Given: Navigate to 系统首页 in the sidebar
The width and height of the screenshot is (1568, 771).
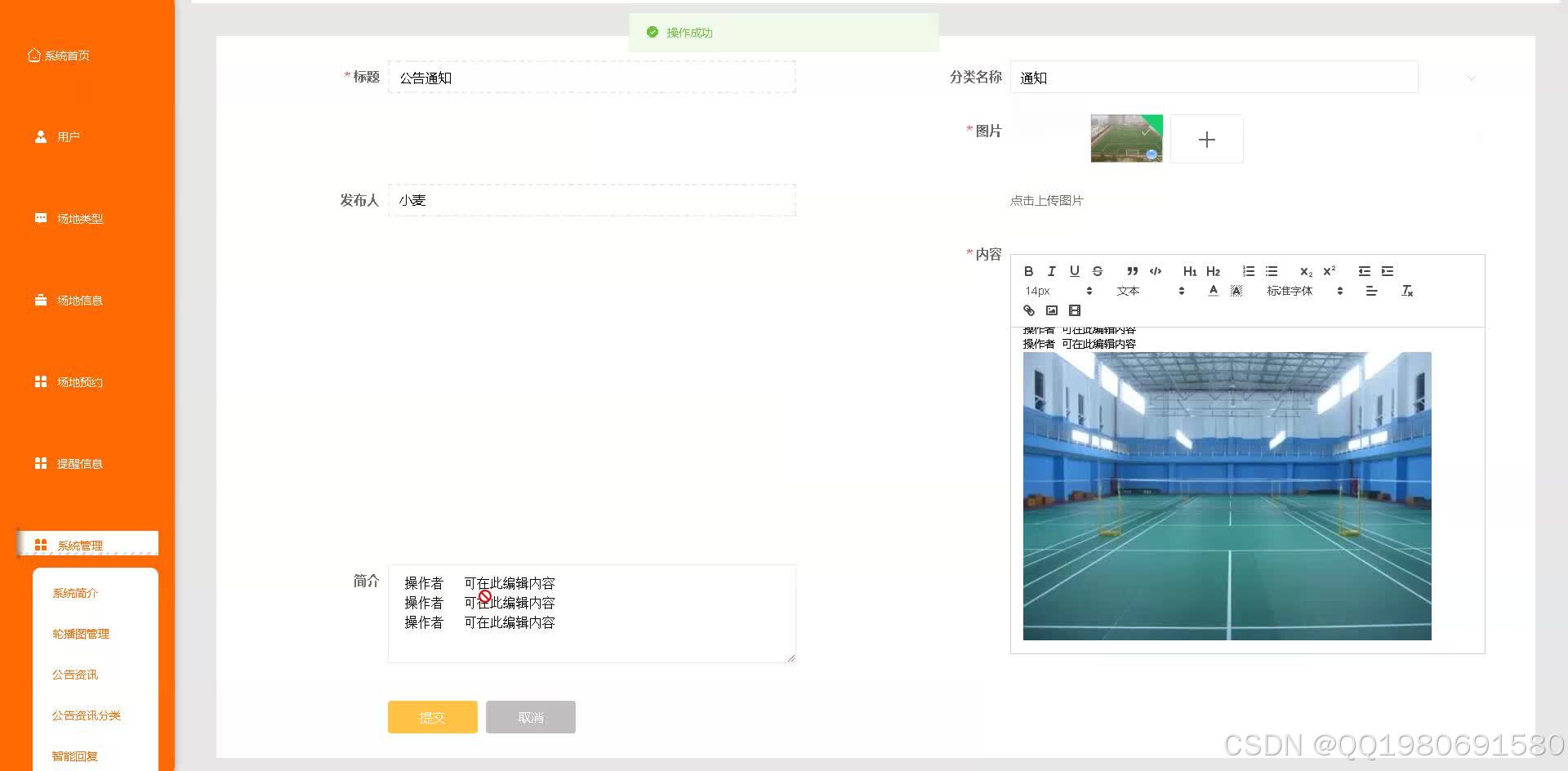Looking at the screenshot, I should [x=68, y=55].
